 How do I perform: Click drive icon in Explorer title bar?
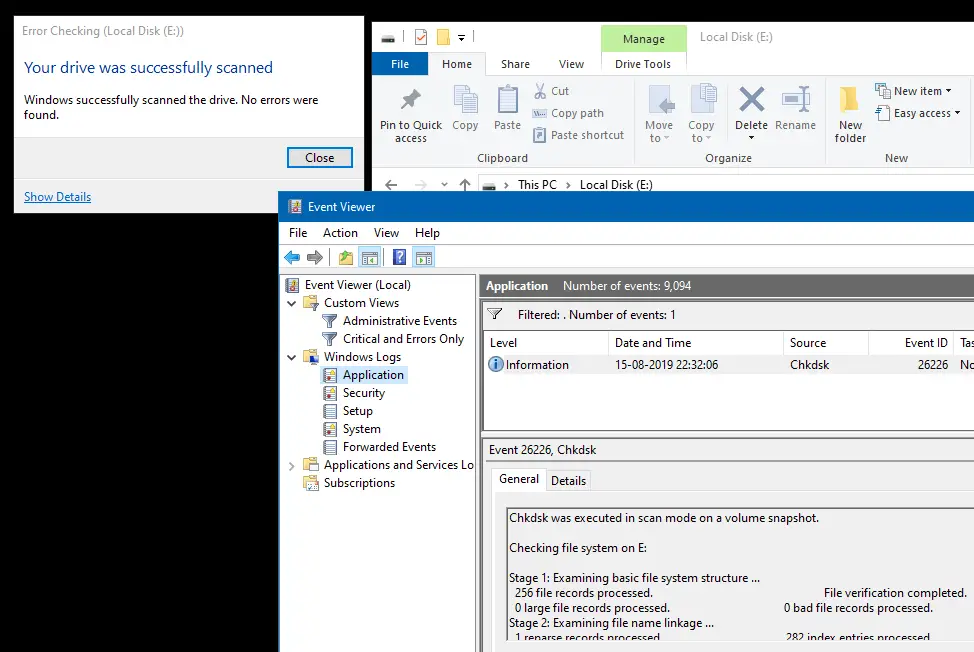(388, 38)
